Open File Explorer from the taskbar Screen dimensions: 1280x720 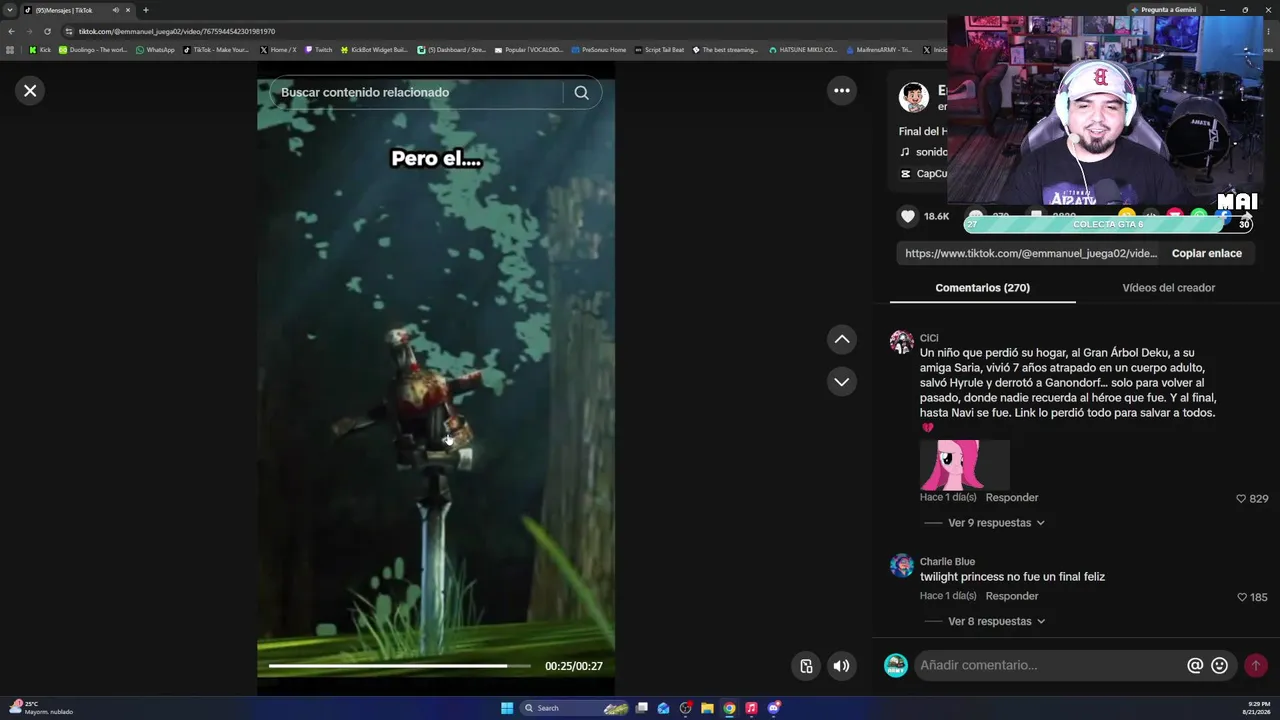[x=707, y=708]
